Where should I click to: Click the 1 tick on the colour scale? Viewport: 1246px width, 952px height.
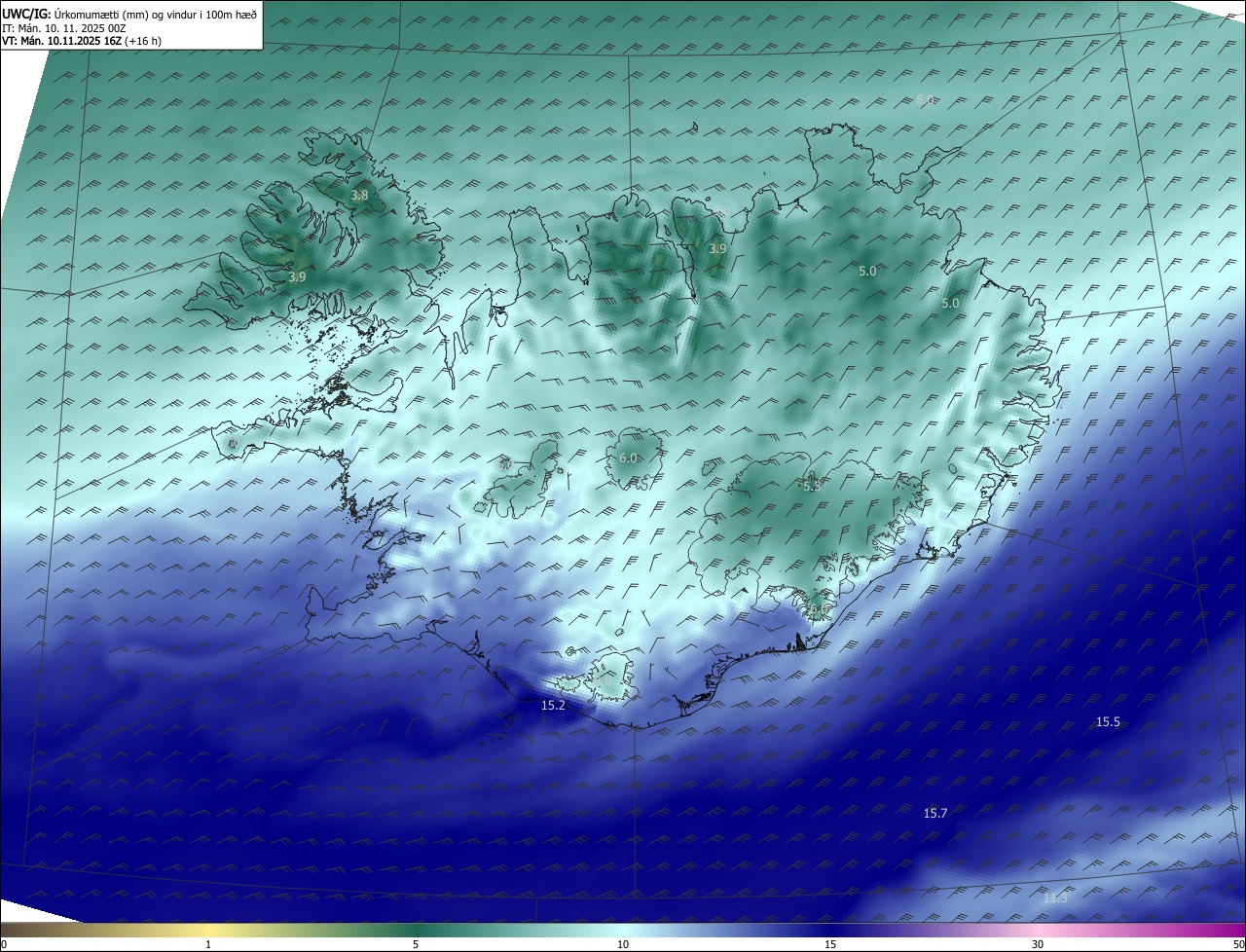(209, 944)
